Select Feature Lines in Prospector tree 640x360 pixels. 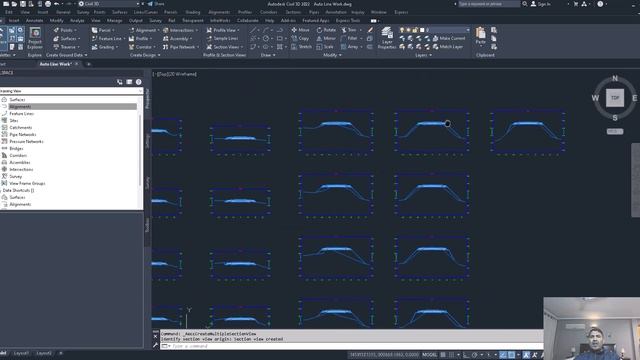pyautogui.click(x=22, y=113)
